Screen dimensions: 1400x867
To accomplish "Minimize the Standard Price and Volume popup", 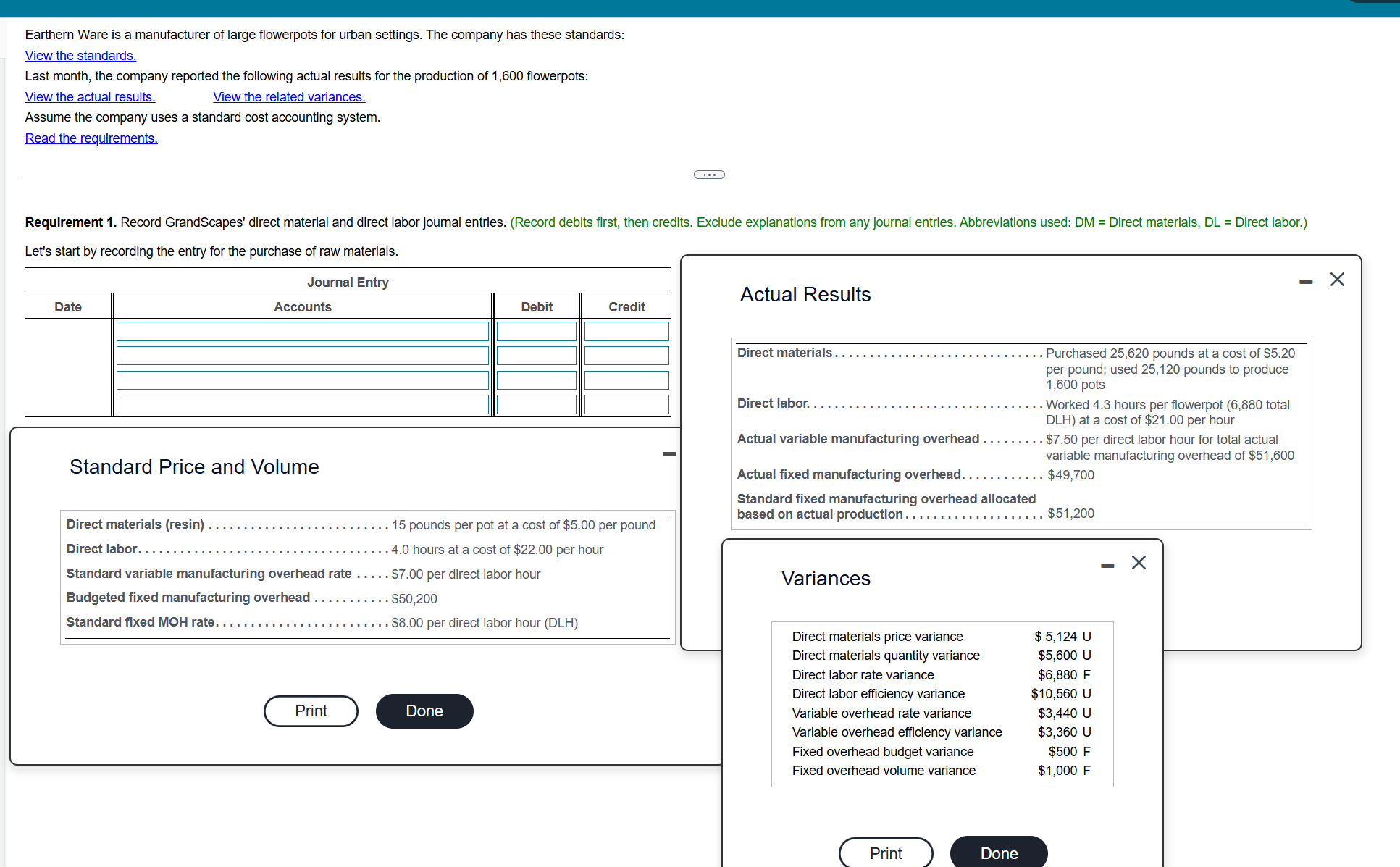I will point(669,454).
